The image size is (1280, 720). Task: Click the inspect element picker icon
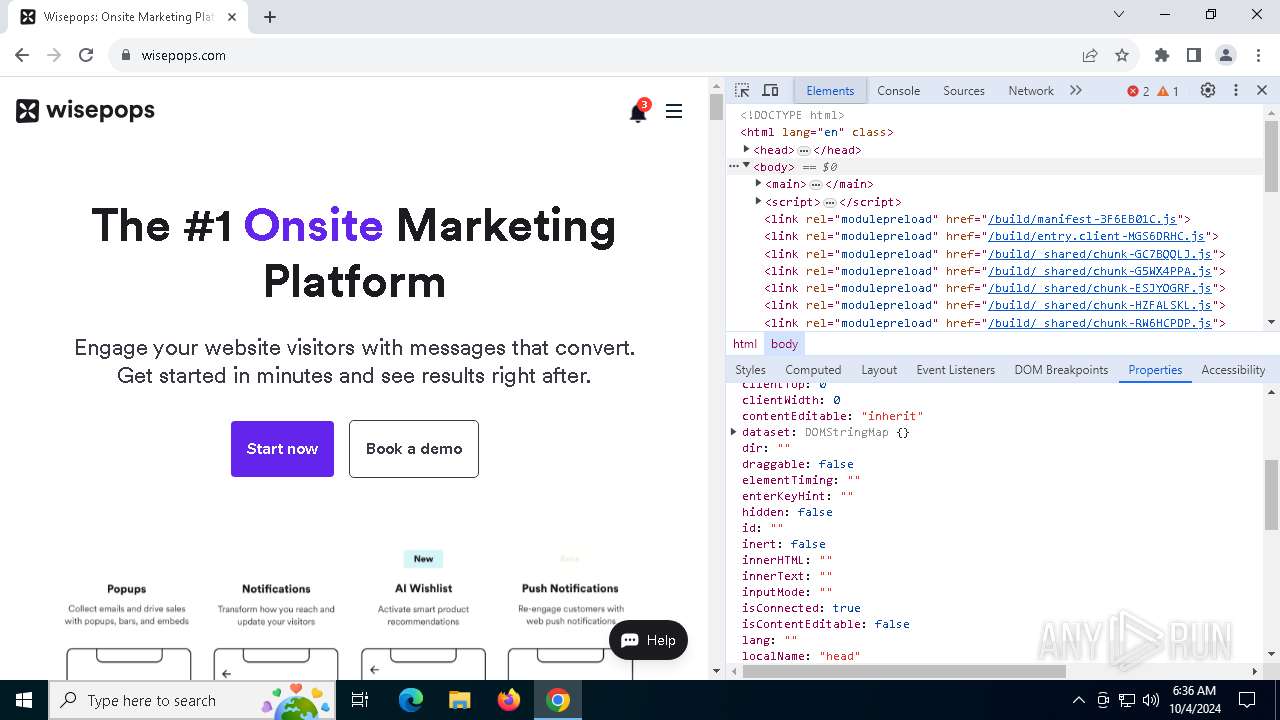pos(742,90)
